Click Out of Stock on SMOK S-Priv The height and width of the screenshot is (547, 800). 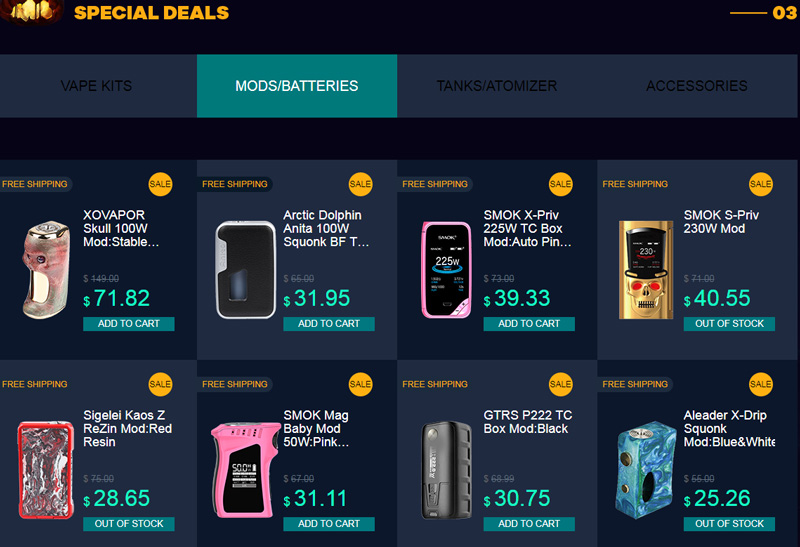pyautogui.click(x=729, y=324)
